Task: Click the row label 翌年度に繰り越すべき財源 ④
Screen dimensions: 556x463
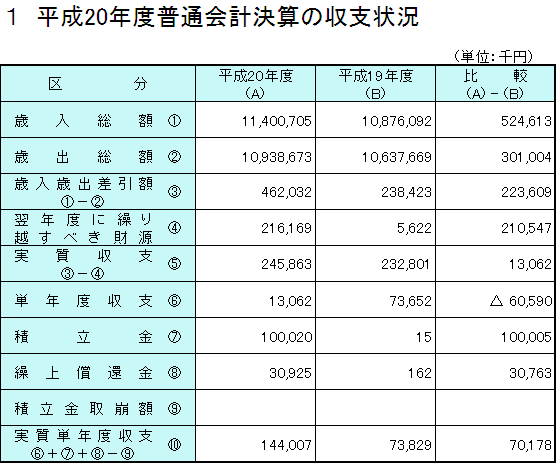Action: click(98, 228)
